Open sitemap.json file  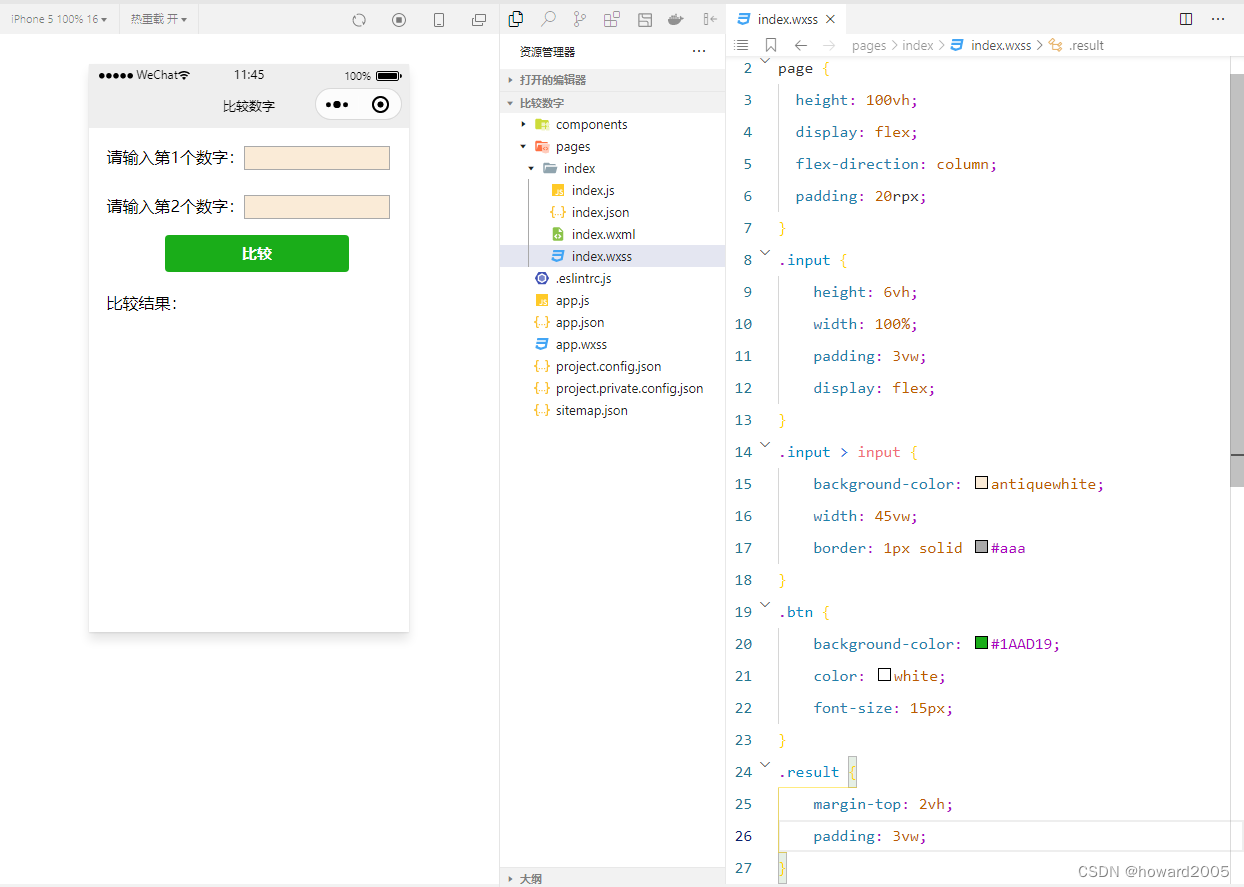[x=612, y=411]
